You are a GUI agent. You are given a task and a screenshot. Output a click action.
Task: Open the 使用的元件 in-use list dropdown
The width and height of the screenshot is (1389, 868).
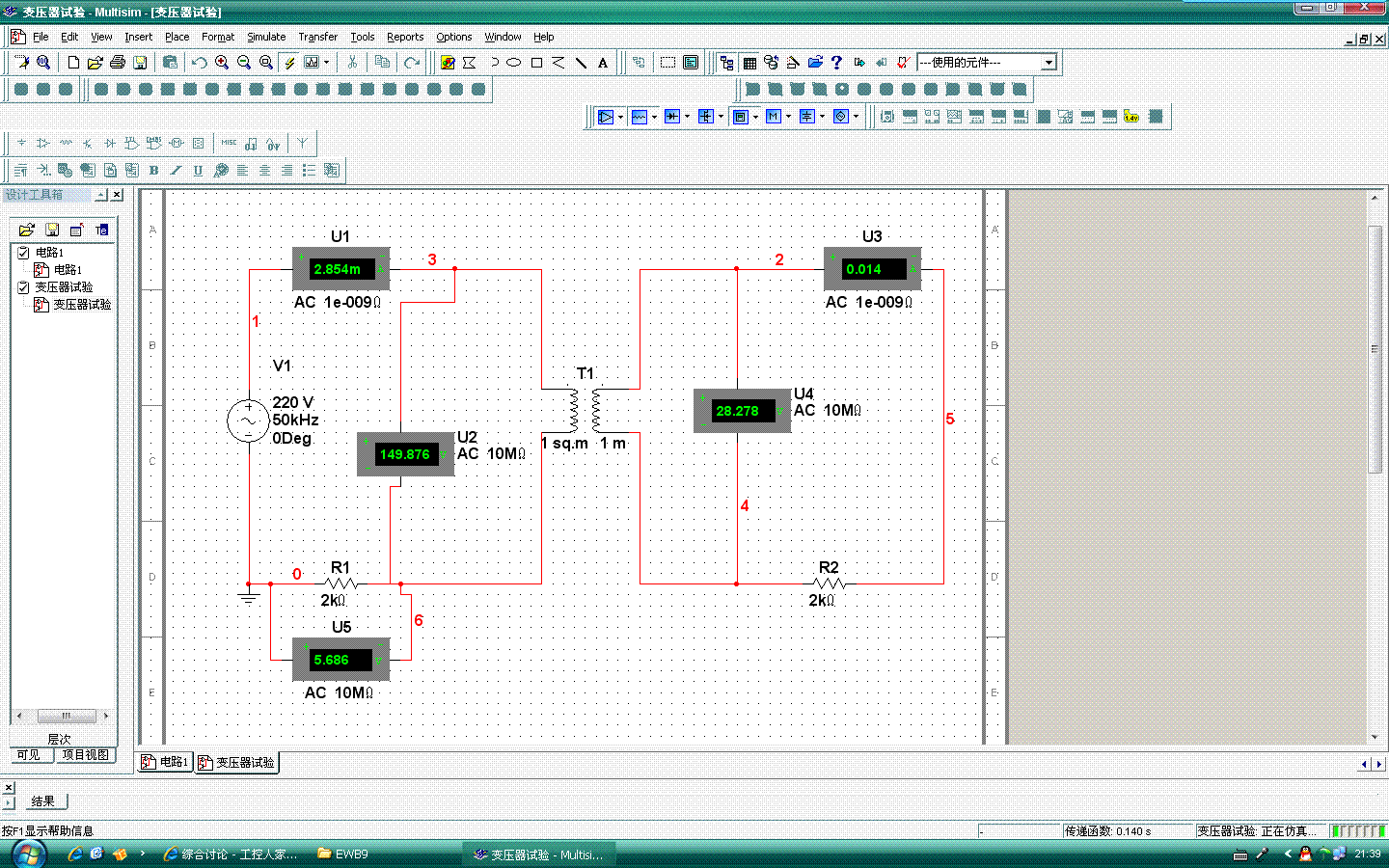coord(1049,63)
